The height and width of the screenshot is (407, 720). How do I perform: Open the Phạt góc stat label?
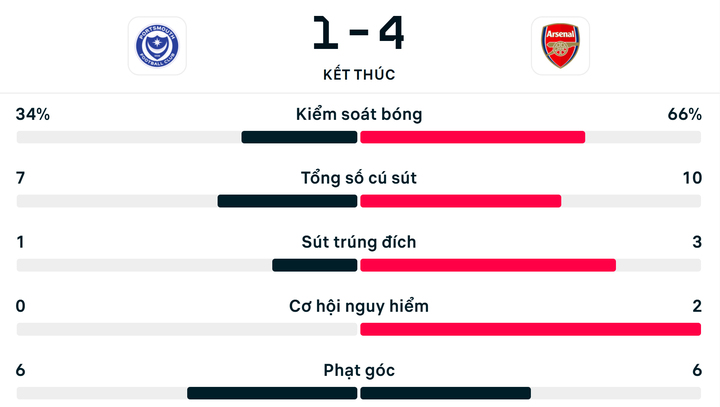tap(359, 370)
